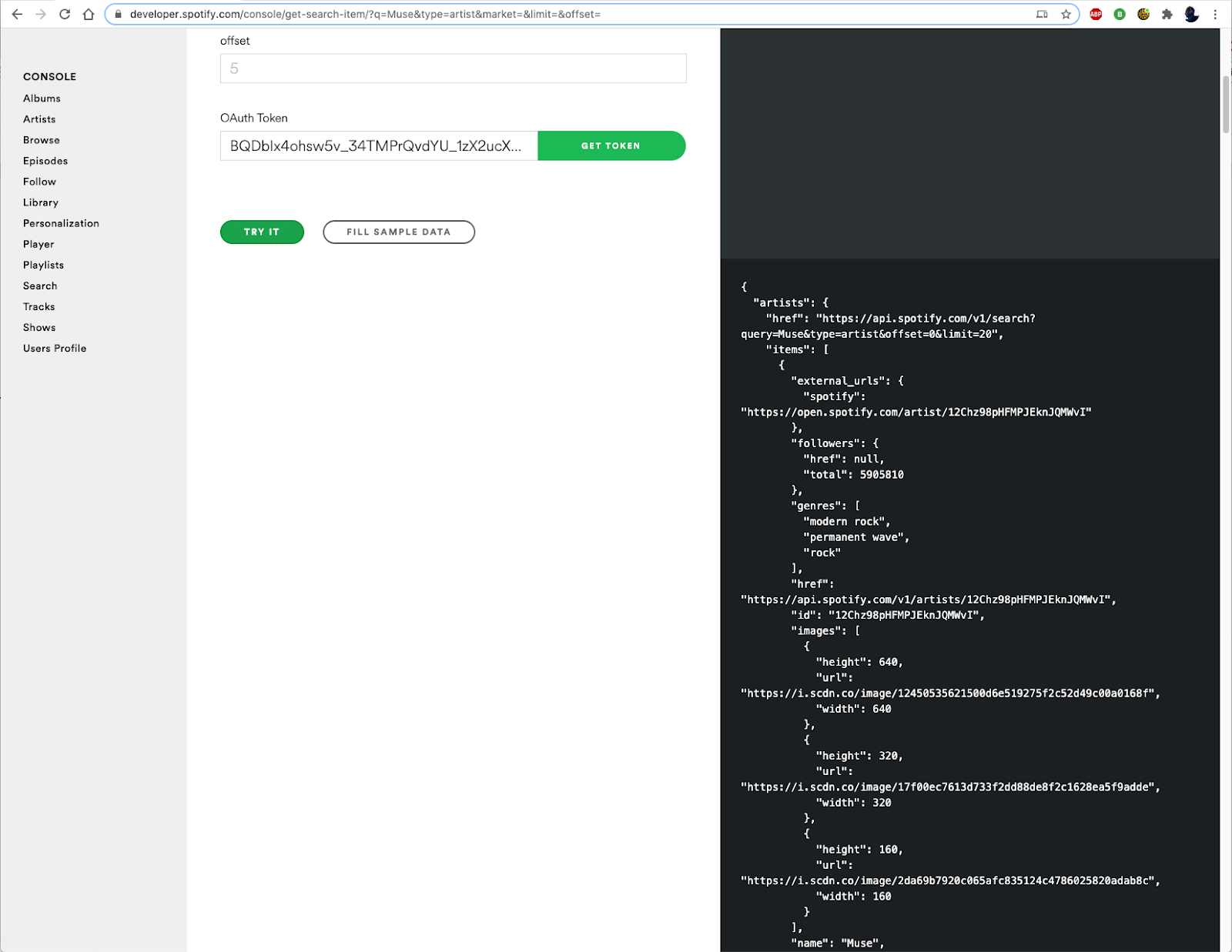Open Albums in the console sidebar

[42, 99]
